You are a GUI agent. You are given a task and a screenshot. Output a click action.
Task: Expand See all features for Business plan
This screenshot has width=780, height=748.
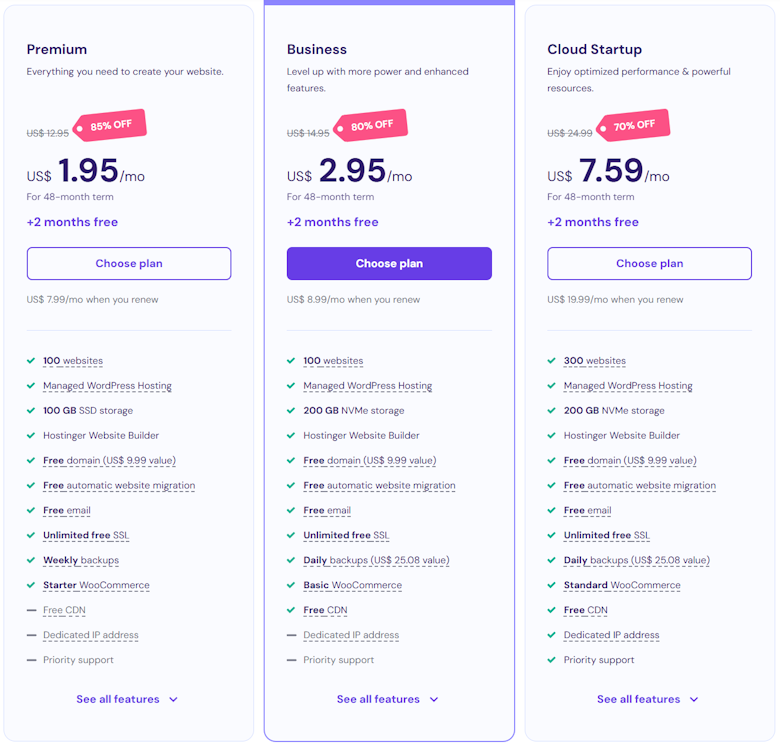click(x=388, y=699)
